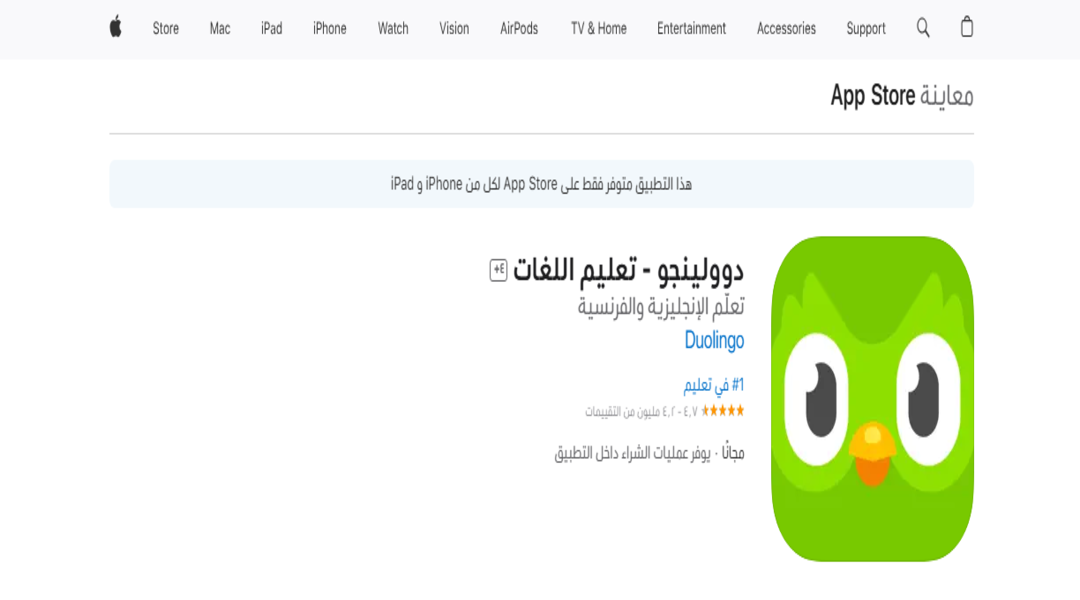This screenshot has height=600, width=1080.
Task: Click the five-star rating icons
Action: (x=723, y=411)
